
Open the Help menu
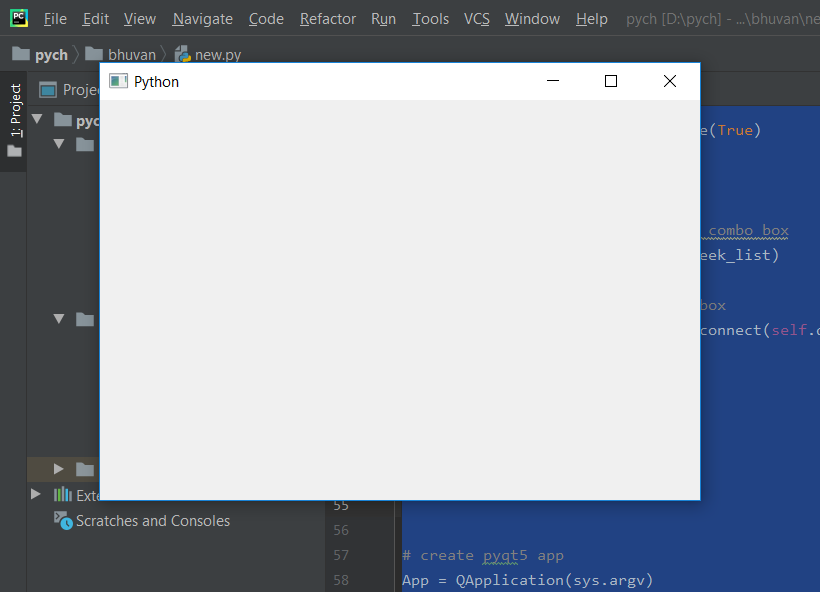click(591, 19)
